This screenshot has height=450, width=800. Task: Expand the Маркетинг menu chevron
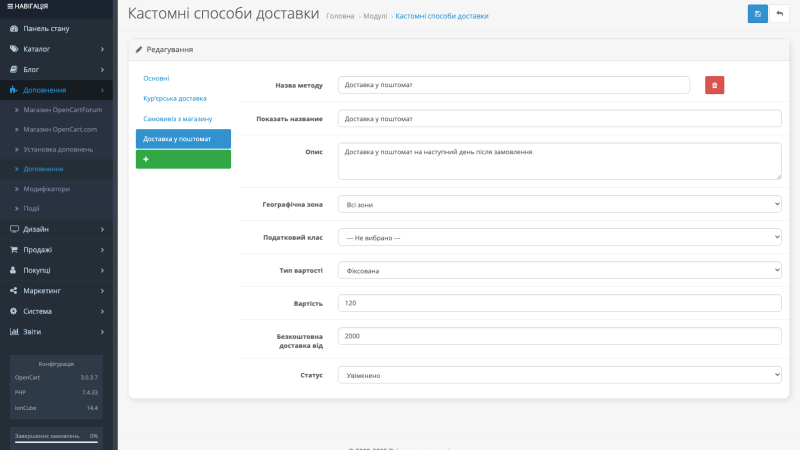[x=102, y=290]
